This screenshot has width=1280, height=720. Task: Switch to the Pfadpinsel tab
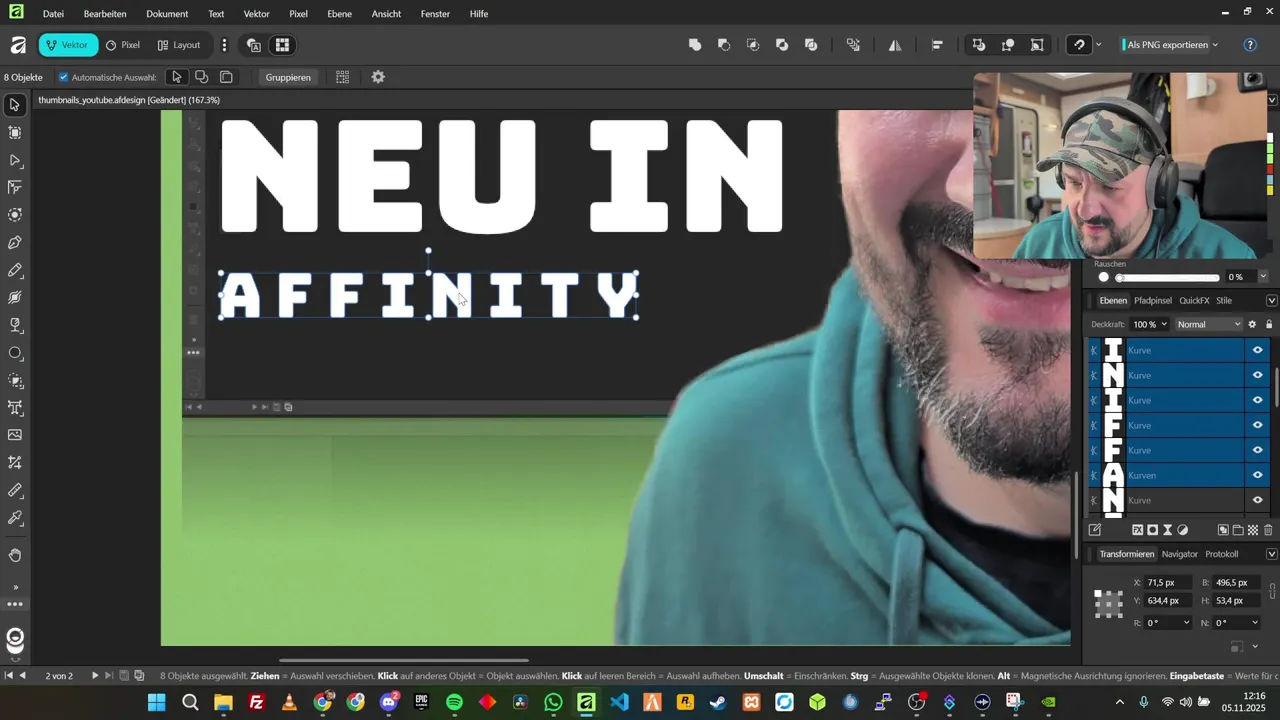[x=1152, y=300]
